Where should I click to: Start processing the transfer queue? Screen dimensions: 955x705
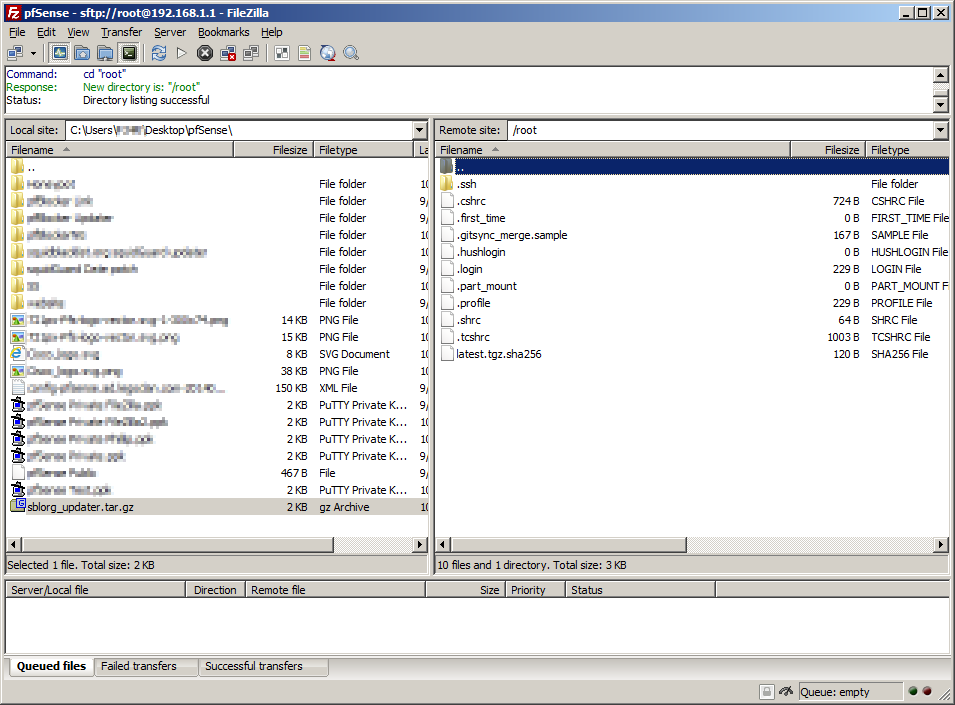coord(181,54)
